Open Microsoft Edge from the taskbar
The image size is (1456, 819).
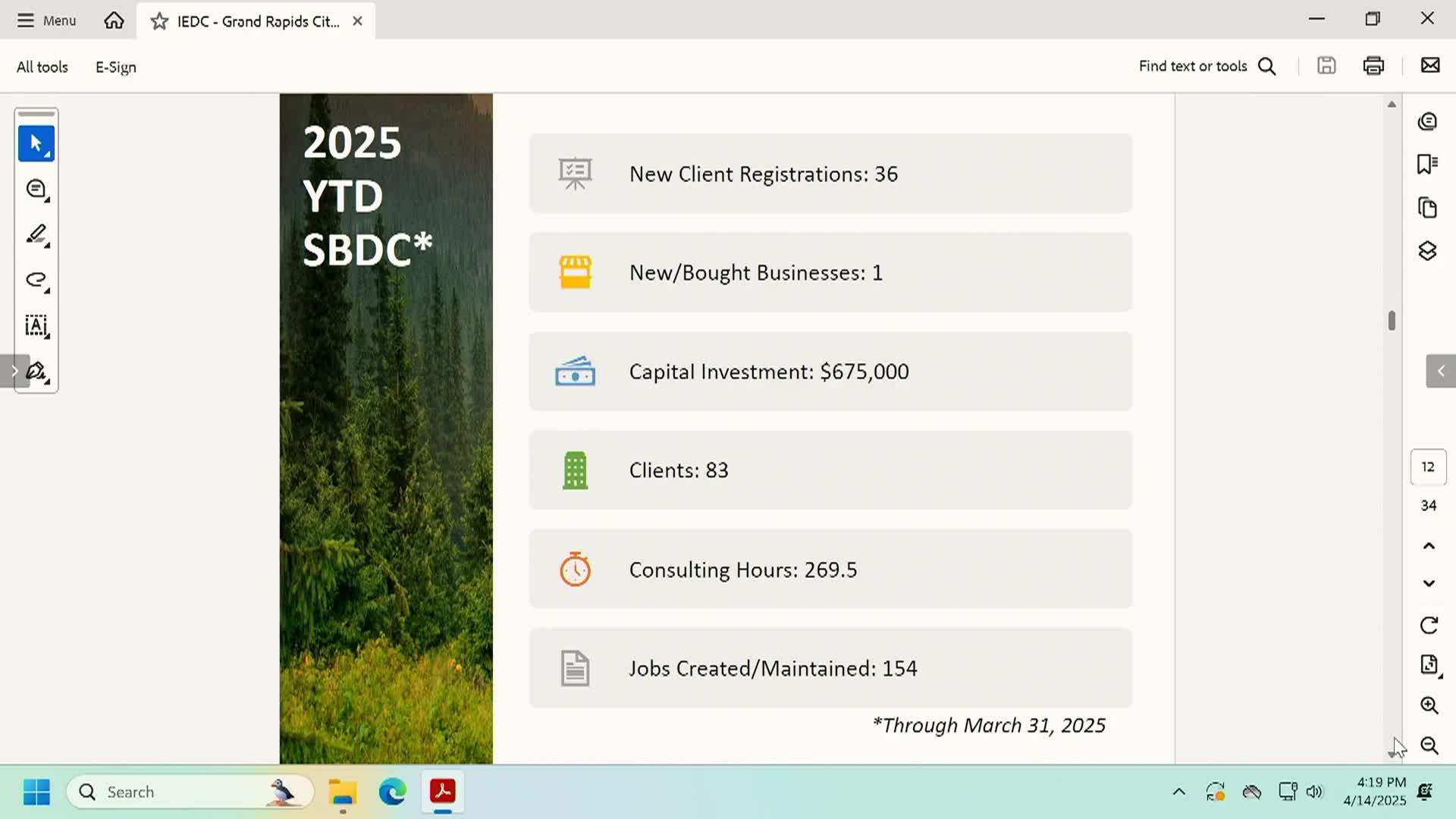pyautogui.click(x=393, y=792)
